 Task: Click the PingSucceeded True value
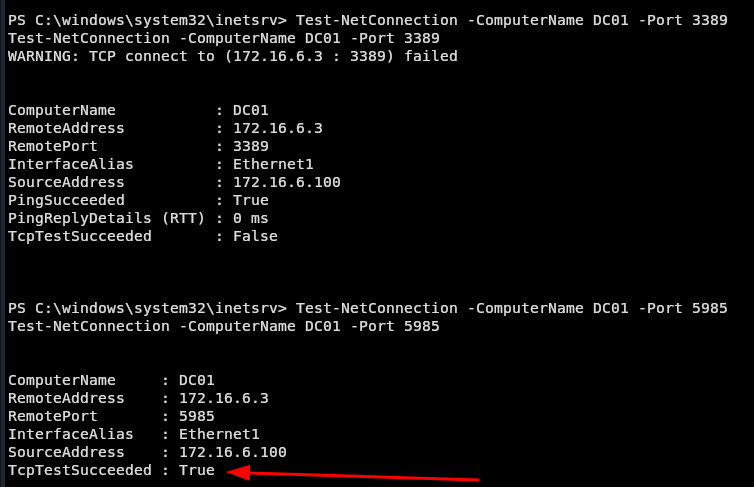click(x=251, y=200)
